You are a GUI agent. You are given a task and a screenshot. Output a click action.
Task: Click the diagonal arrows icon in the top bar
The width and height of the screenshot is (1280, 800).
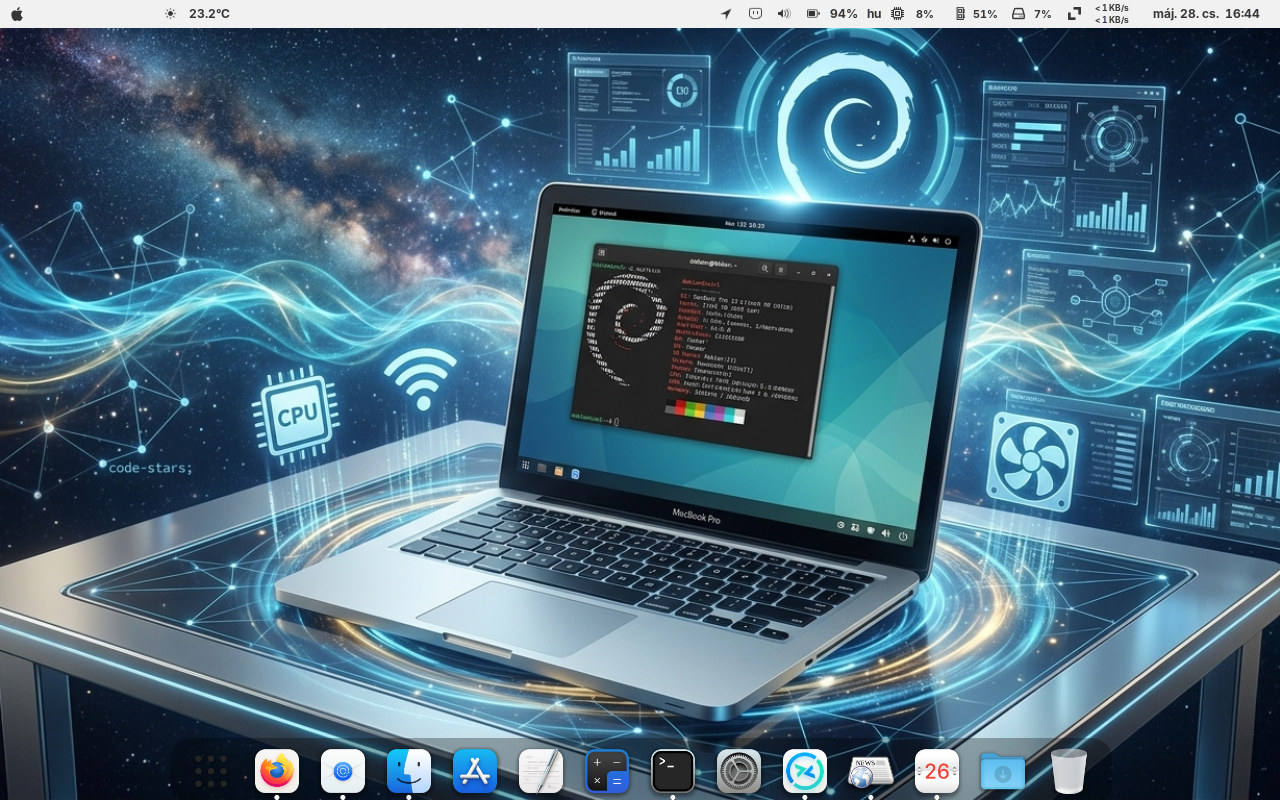(x=1075, y=14)
